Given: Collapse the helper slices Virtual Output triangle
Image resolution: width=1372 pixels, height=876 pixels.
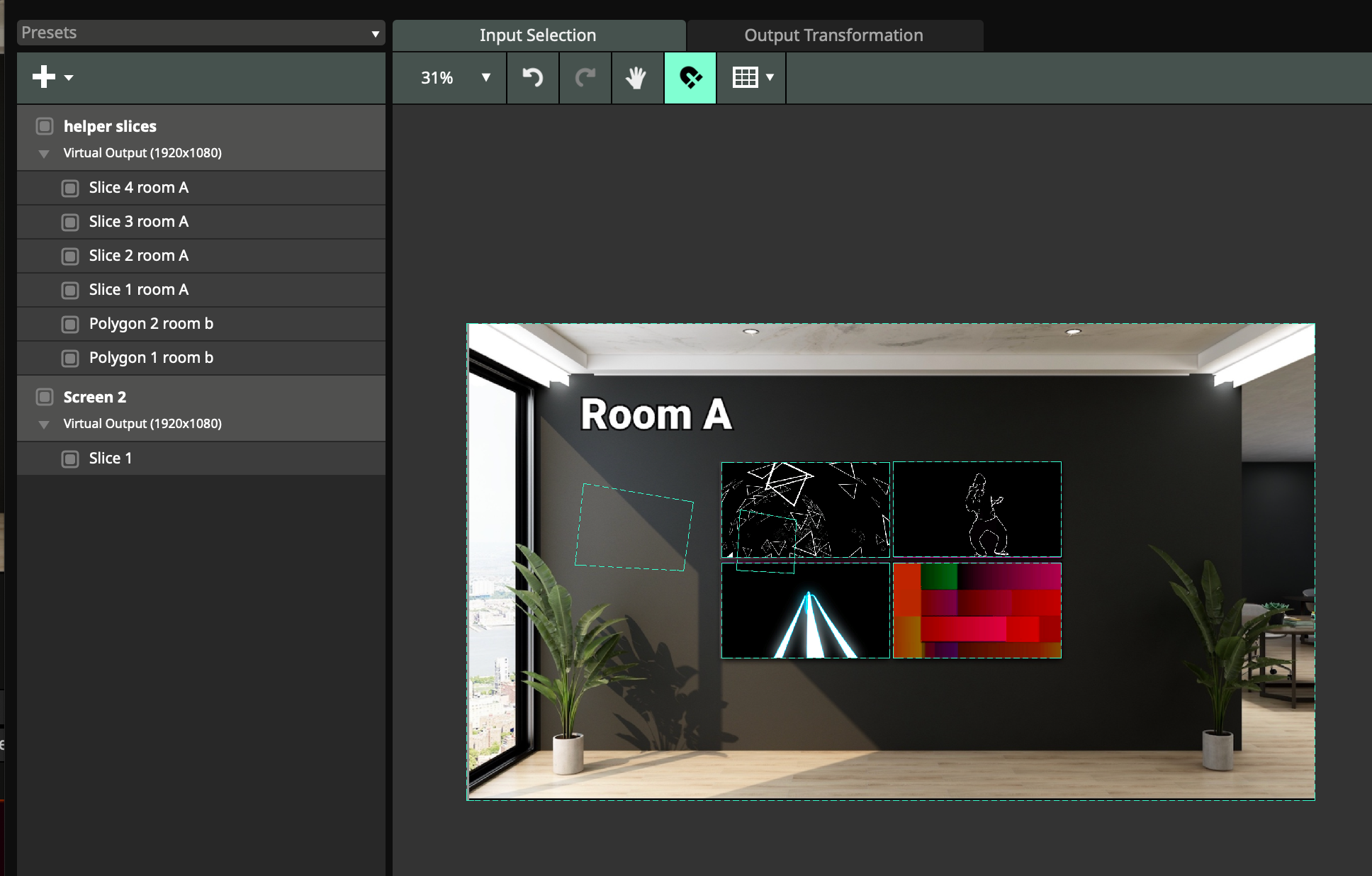Looking at the screenshot, I should [44, 154].
